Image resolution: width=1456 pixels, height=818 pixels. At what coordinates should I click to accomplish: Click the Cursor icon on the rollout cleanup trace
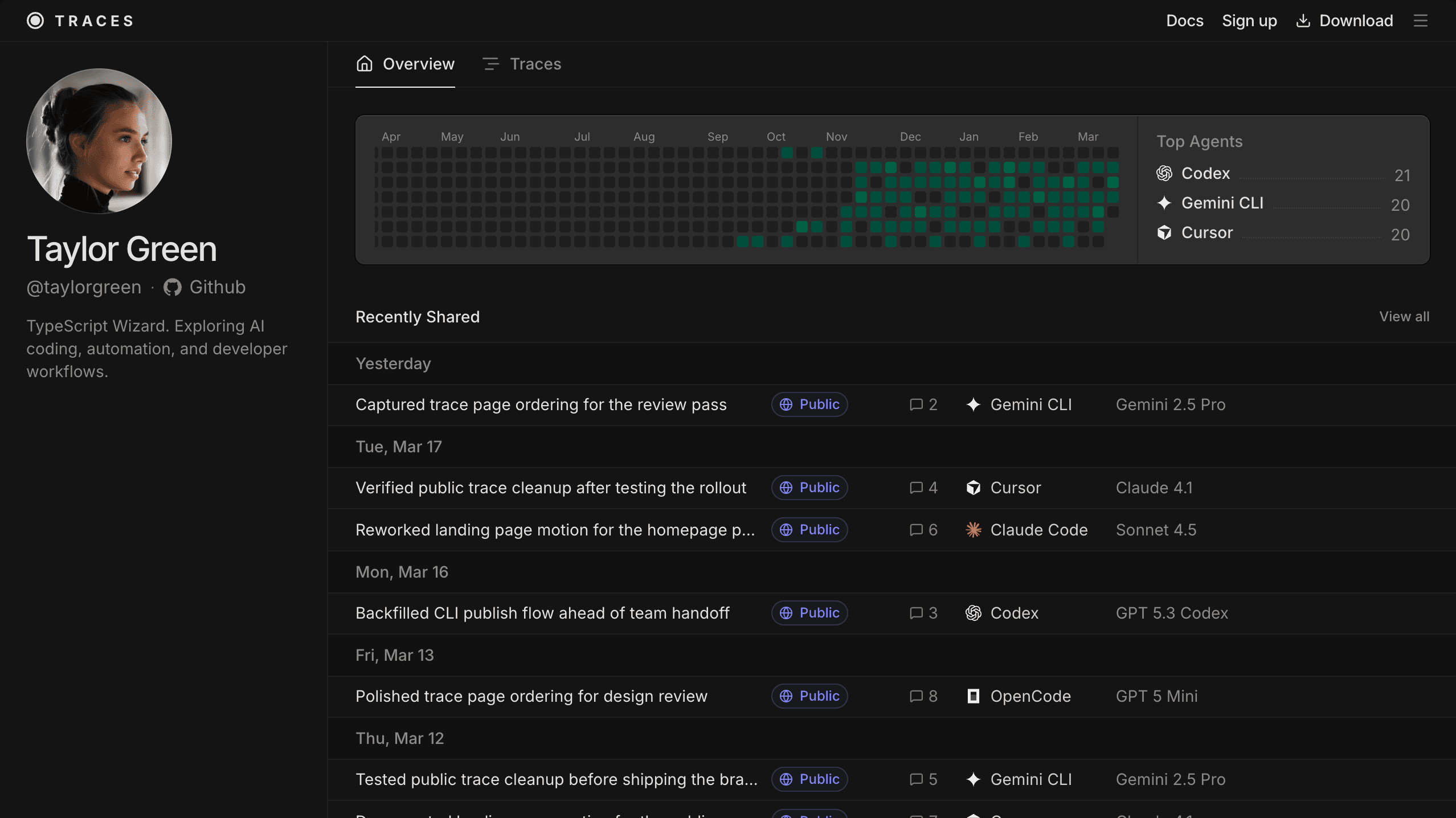click(974, 488)
